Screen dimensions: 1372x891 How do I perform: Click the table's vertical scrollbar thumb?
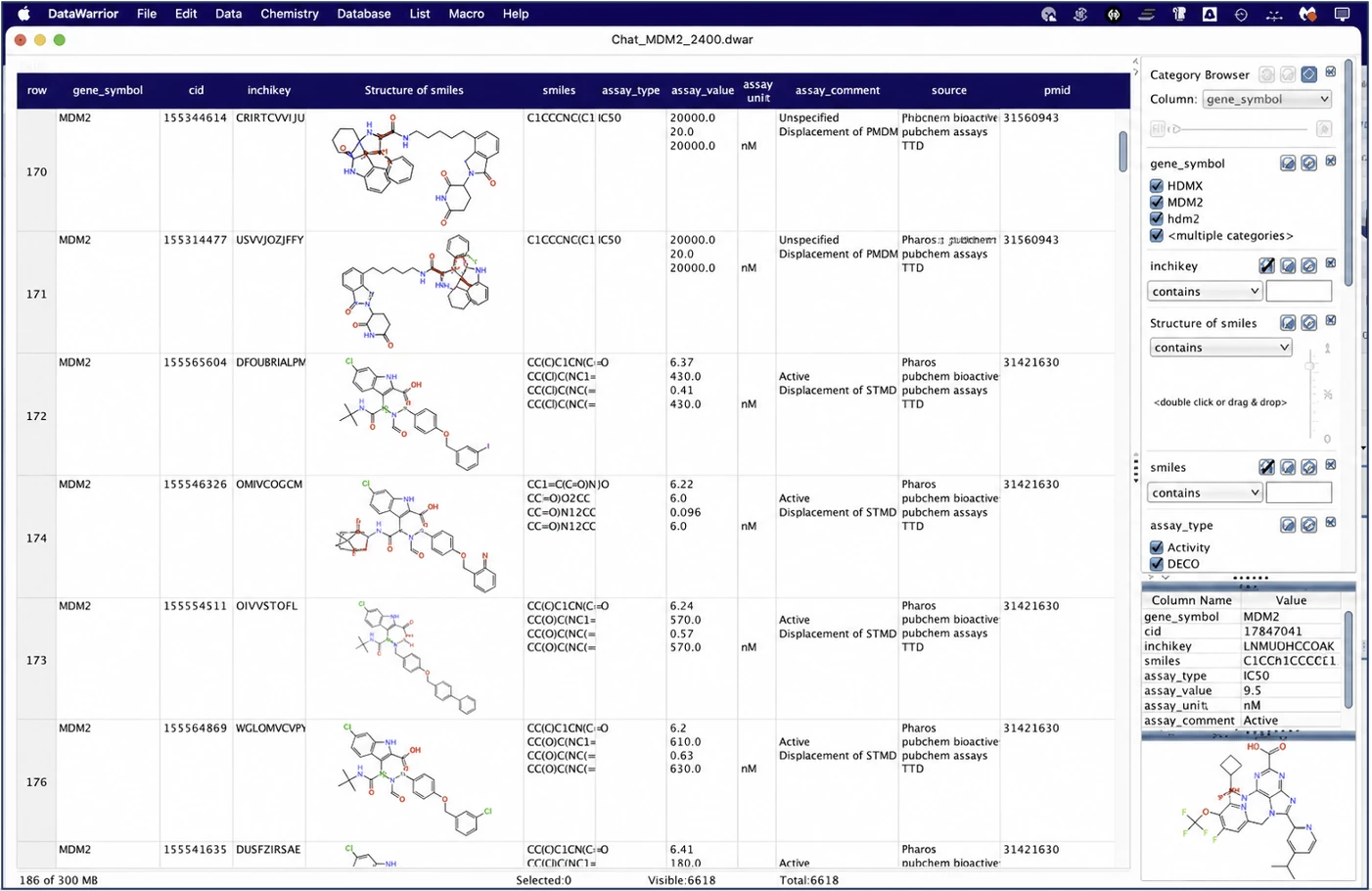[1123, 152]
